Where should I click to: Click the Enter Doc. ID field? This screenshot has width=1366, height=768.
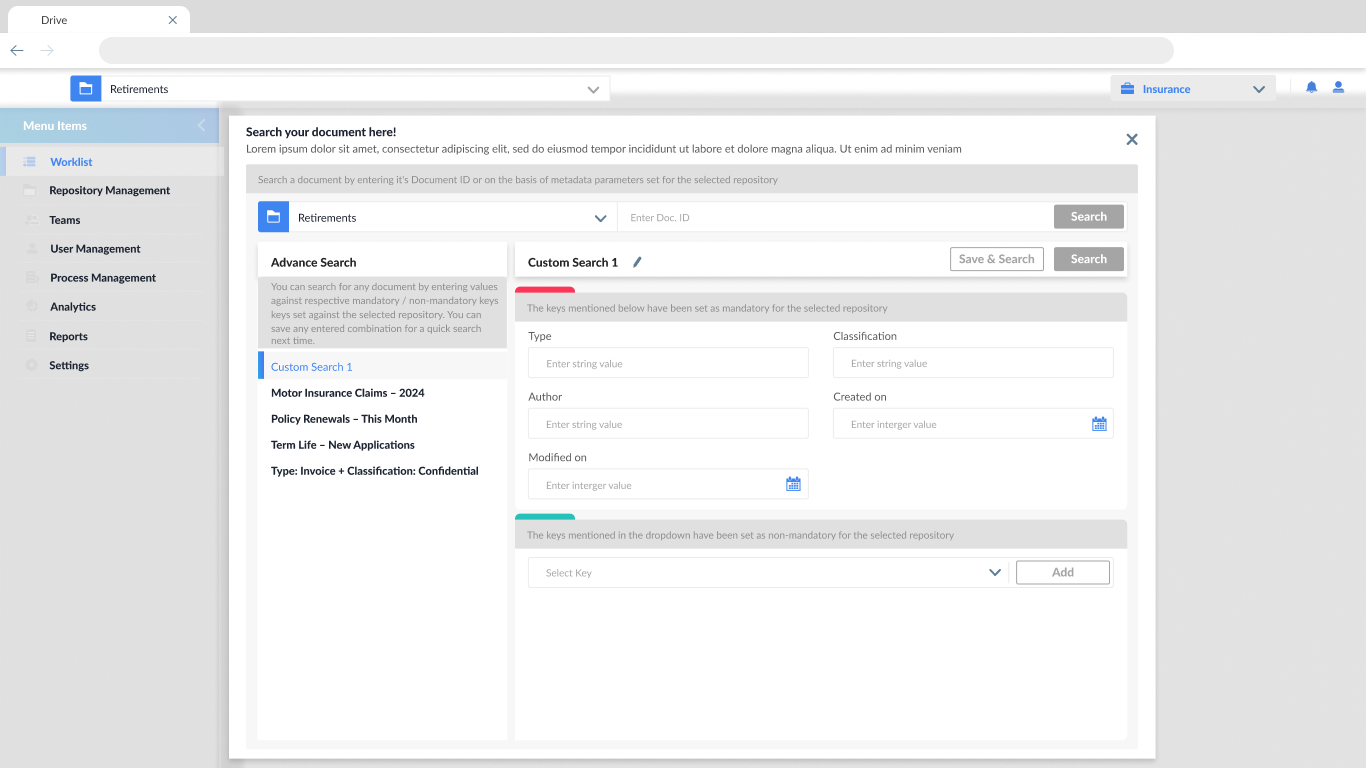coord(835,218)
